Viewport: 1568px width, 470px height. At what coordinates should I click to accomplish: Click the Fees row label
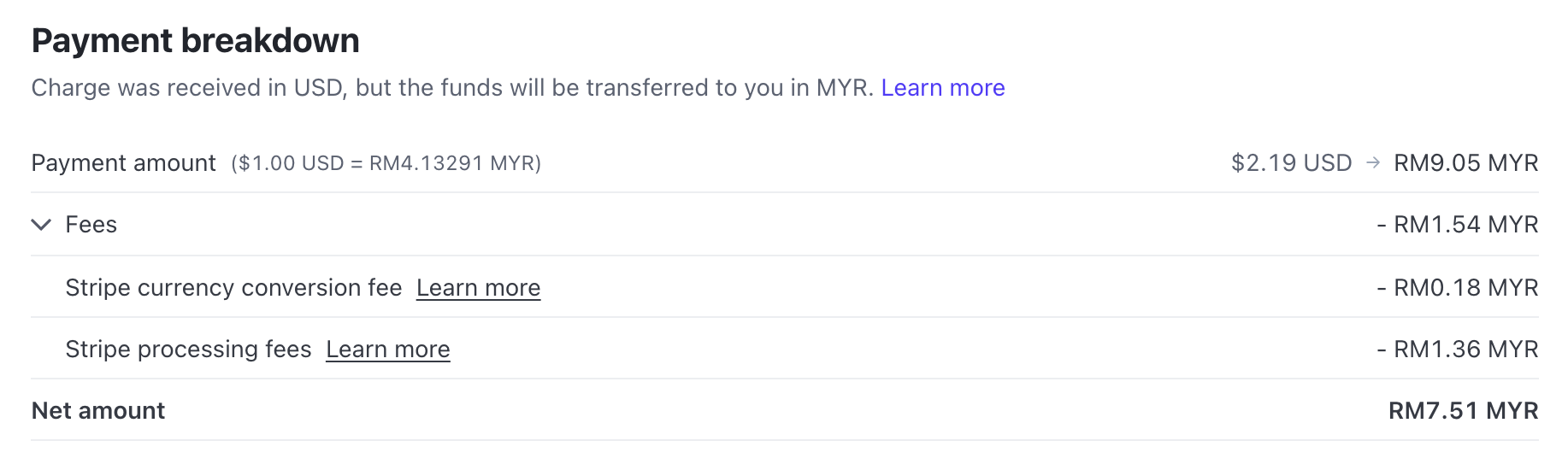91,225
